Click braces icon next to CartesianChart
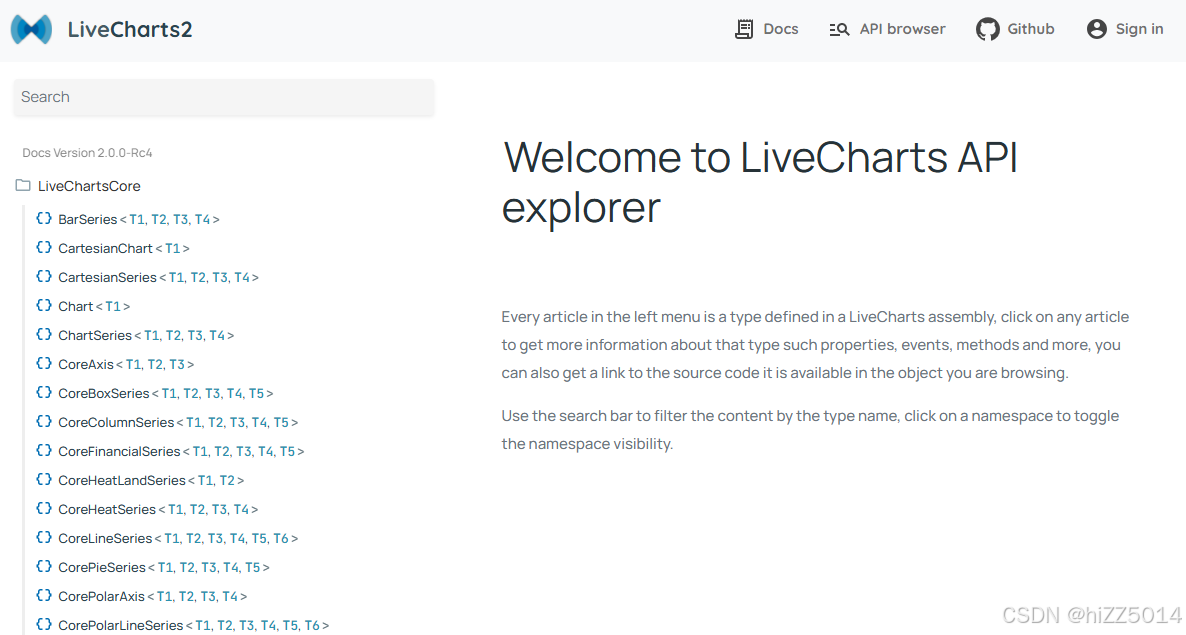The height and width of the screenshot is (635, 1186). point(44,247)
